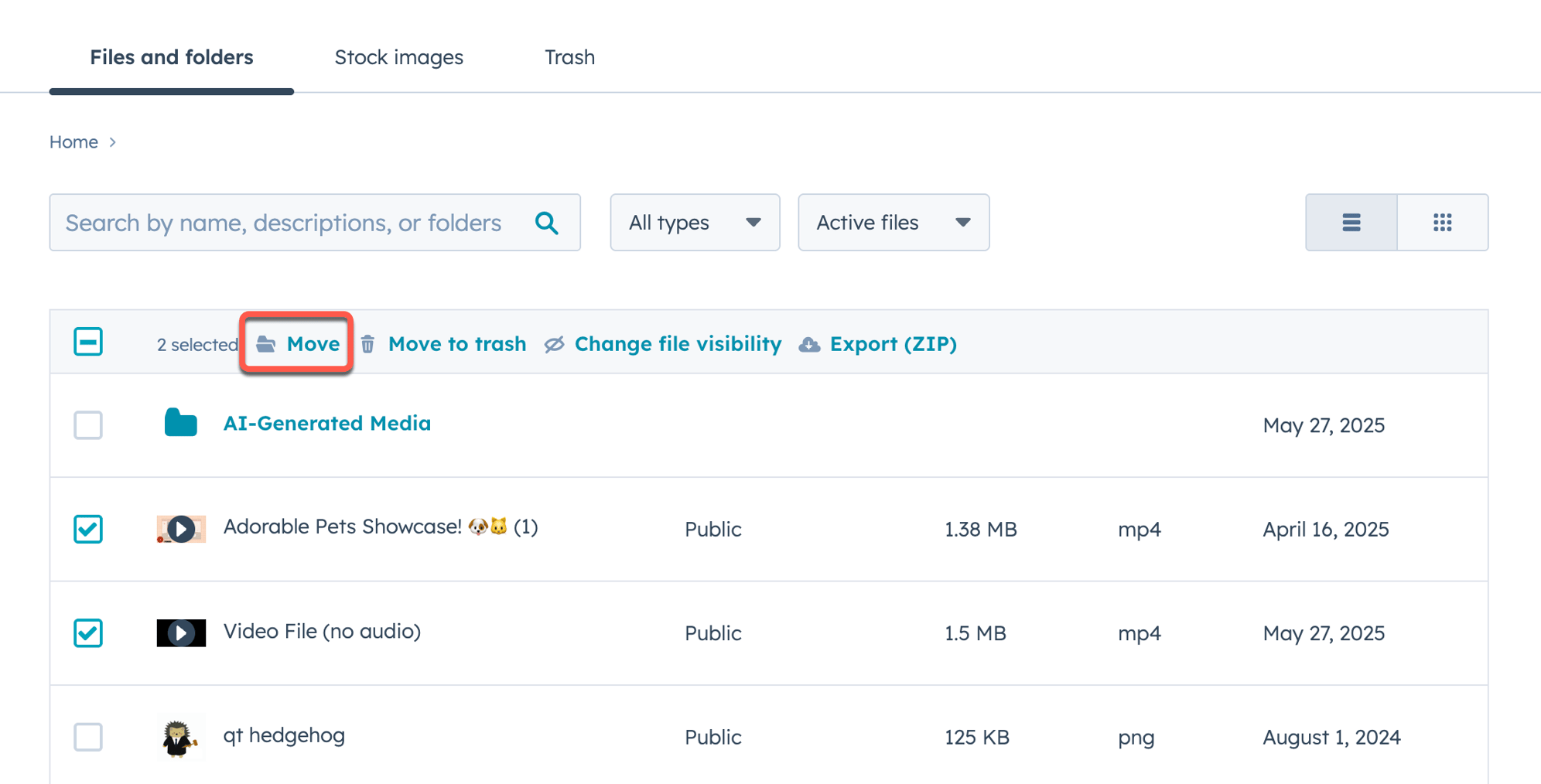This screenshot has height=784, width=1541.
Task: Uncheck the Video File (no audio) checkbox
Action: 88,632
